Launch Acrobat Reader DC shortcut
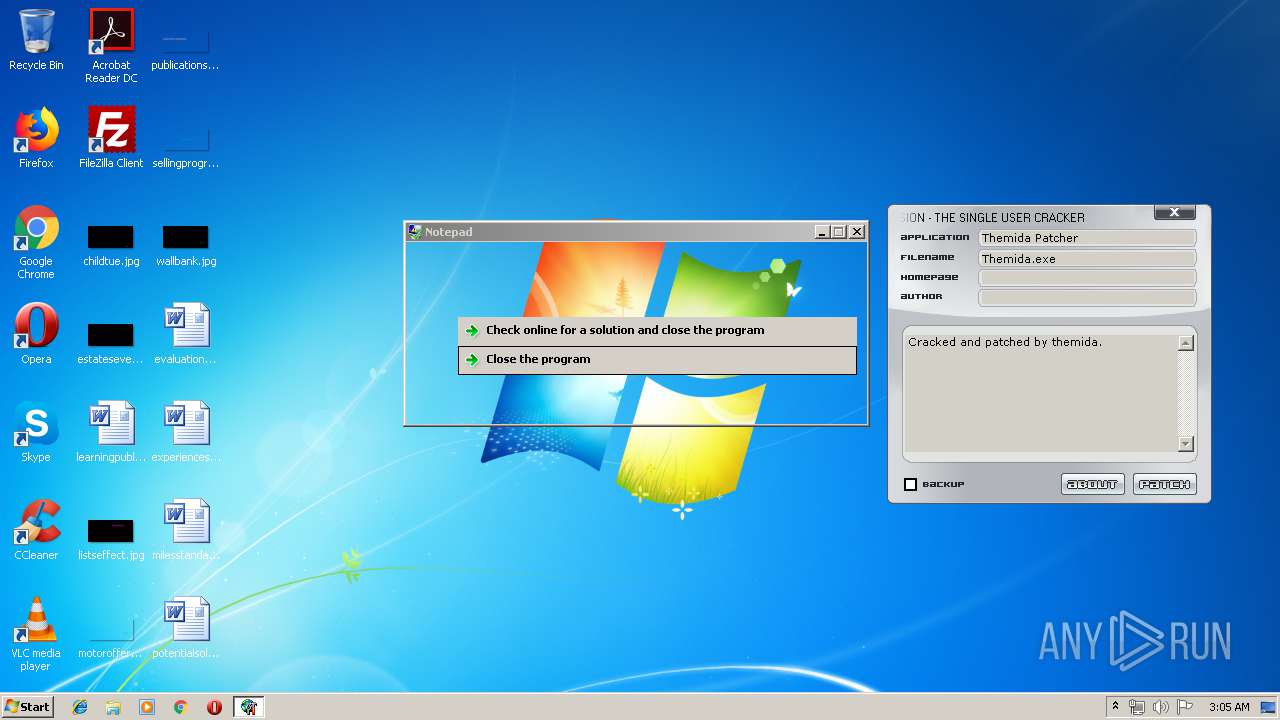This screenshot has width=1280, height=720. pos(111,46)
